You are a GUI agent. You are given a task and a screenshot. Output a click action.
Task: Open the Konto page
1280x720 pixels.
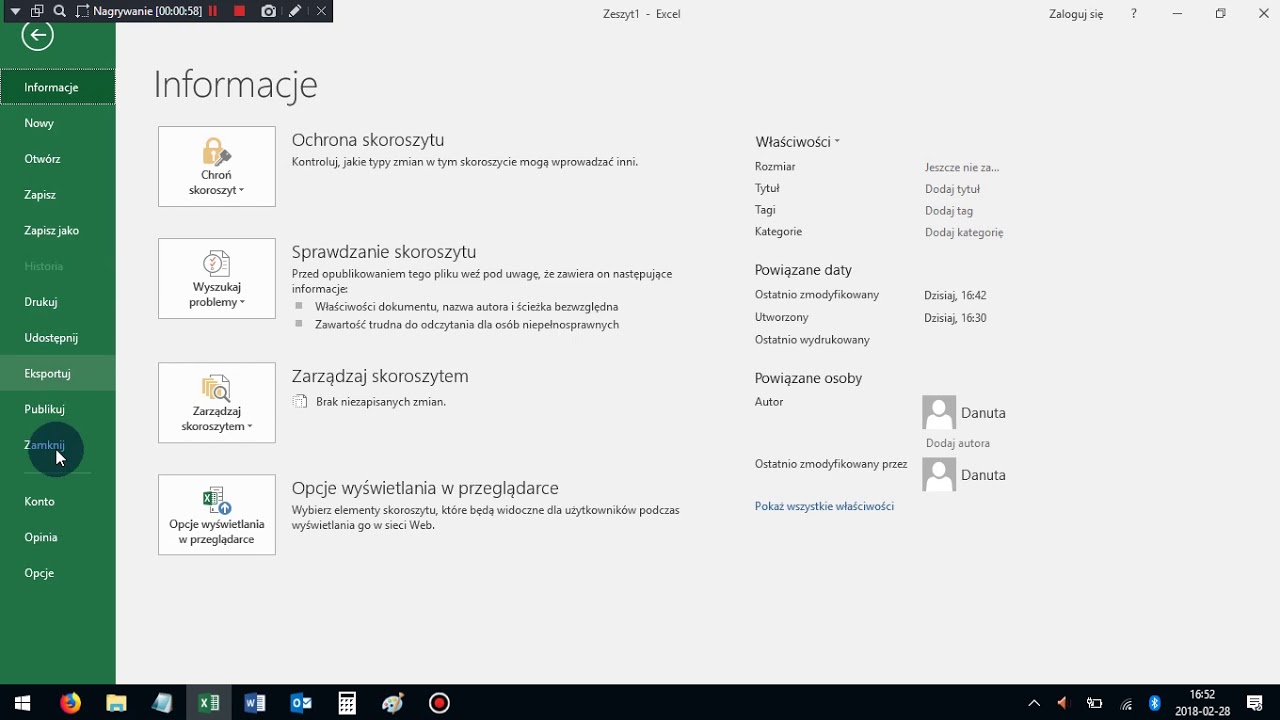click(58, 501)
